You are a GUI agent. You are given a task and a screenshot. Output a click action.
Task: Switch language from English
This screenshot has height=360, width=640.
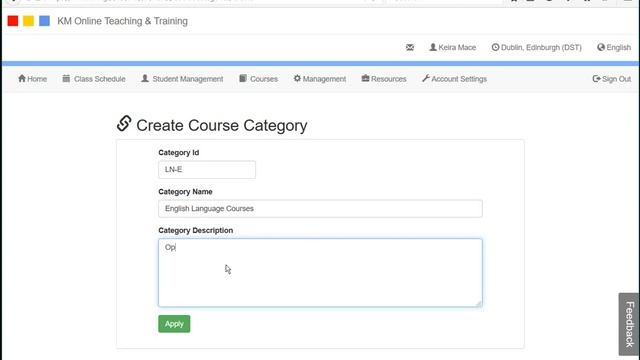coord(614,47)
